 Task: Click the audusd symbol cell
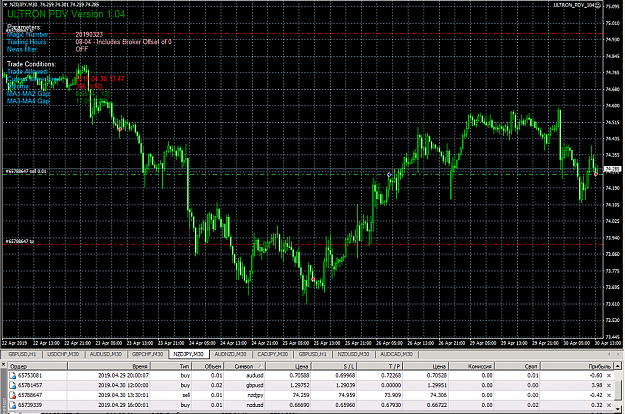click(x=255, y=375)
